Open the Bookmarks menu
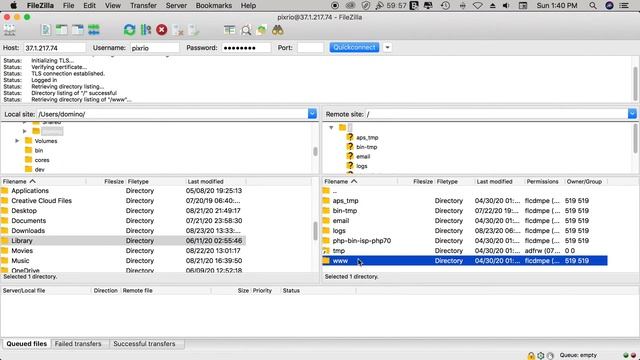This screenshot has width=640, height=360. [x=213, y=5]
